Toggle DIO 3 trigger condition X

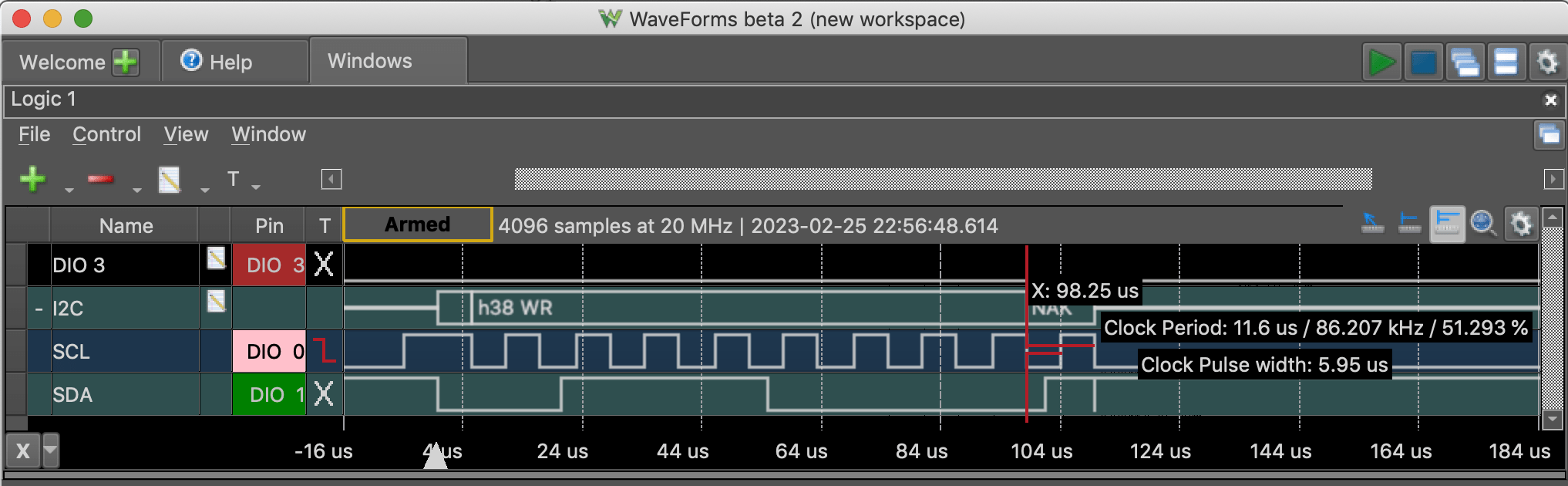click(x=325, y=265)
